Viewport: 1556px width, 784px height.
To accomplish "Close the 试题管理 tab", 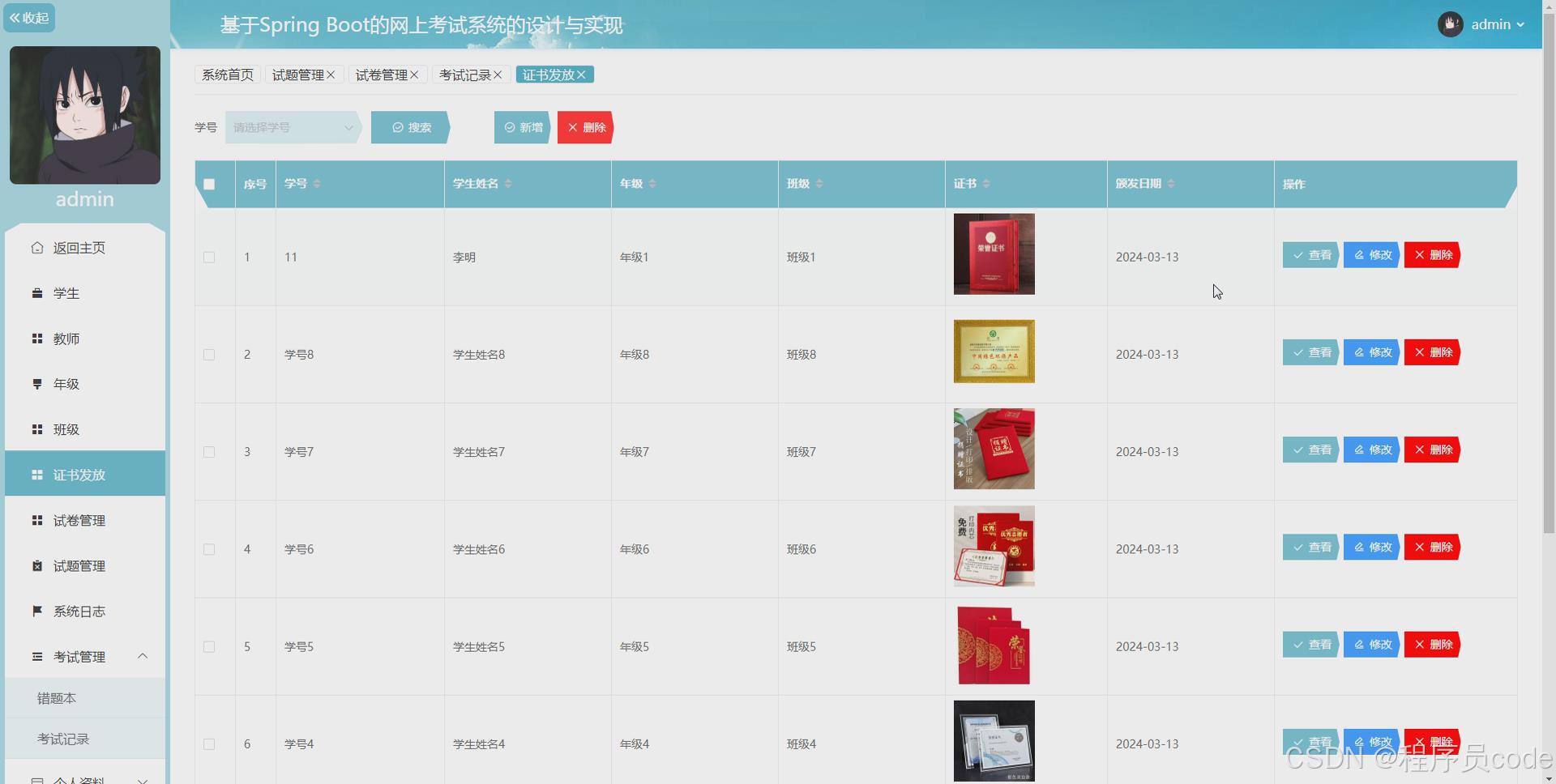I will point(331,75).
